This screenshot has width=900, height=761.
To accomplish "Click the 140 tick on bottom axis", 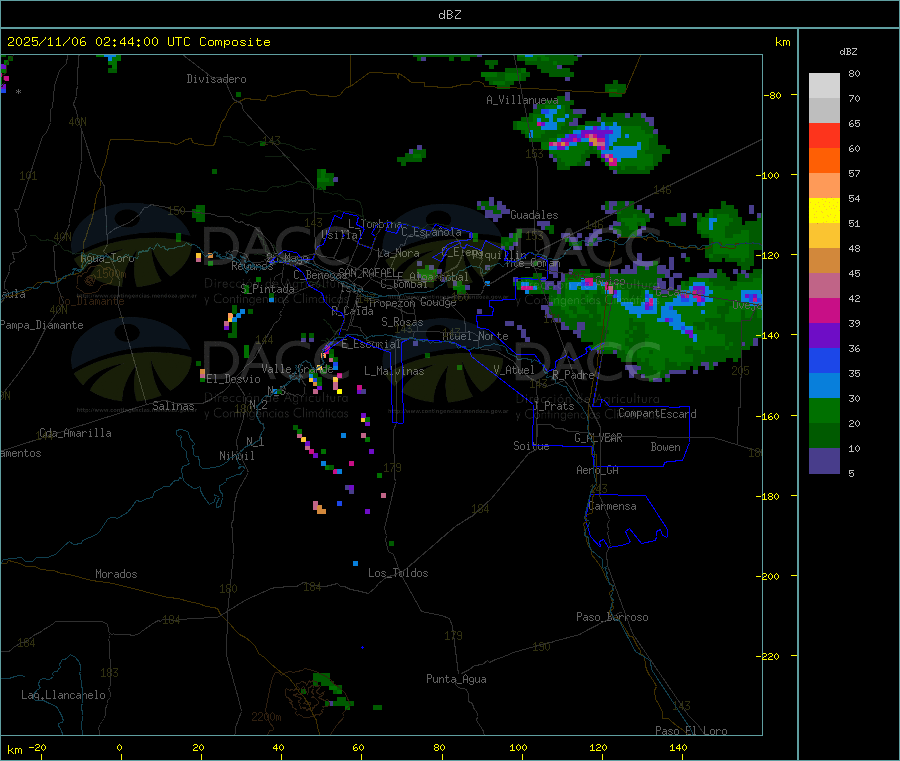I will point(678,748).
